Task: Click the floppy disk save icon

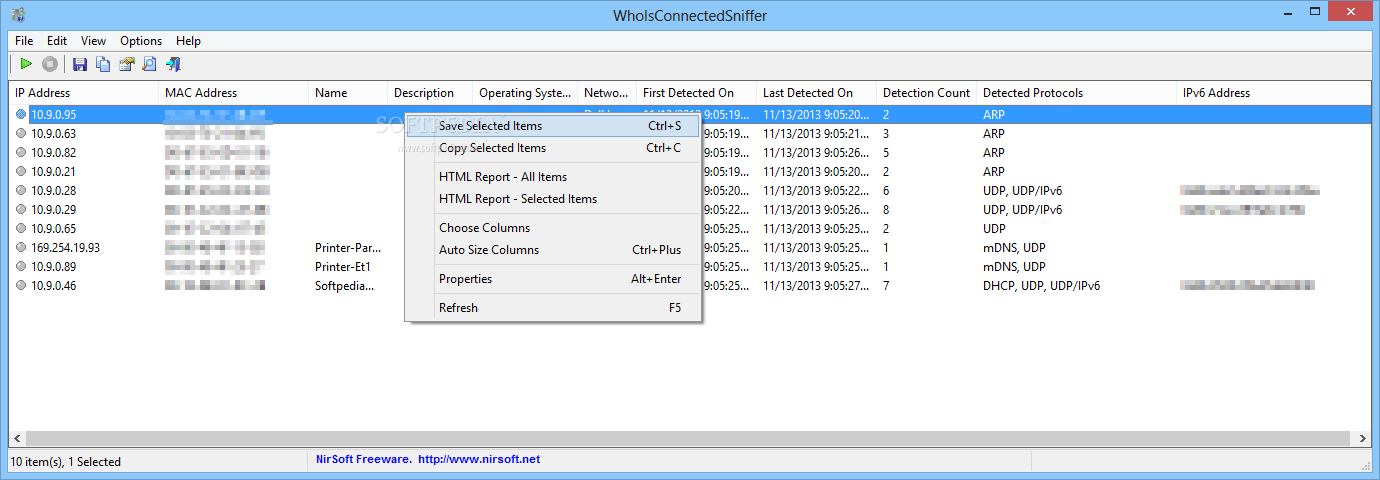Action: pyautogui.click(x=80, y=65)
